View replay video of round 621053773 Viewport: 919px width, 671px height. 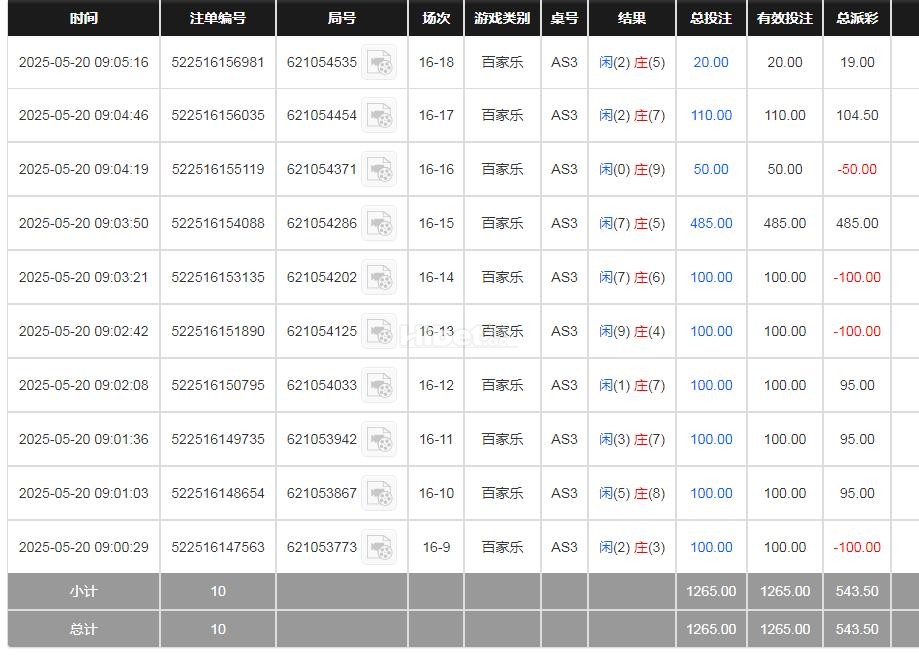(379, 548)
